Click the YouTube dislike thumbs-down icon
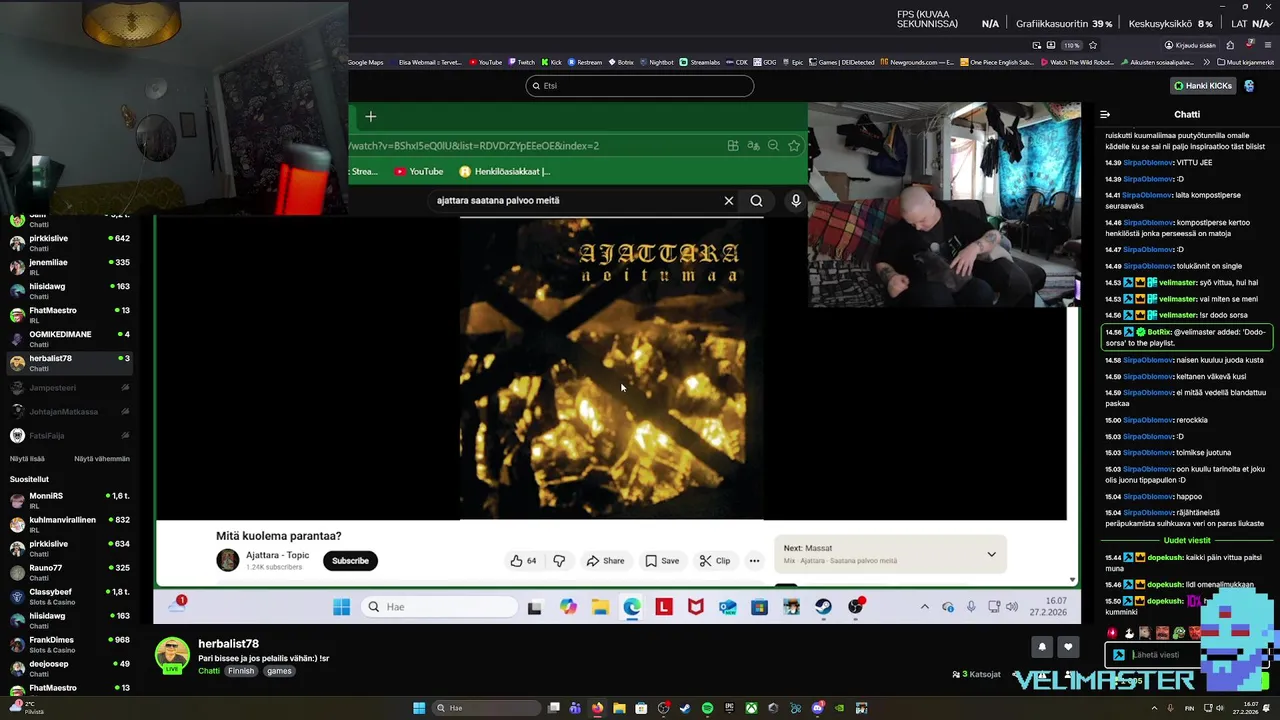The image size is (1280, 720). (x=559, y=561)
